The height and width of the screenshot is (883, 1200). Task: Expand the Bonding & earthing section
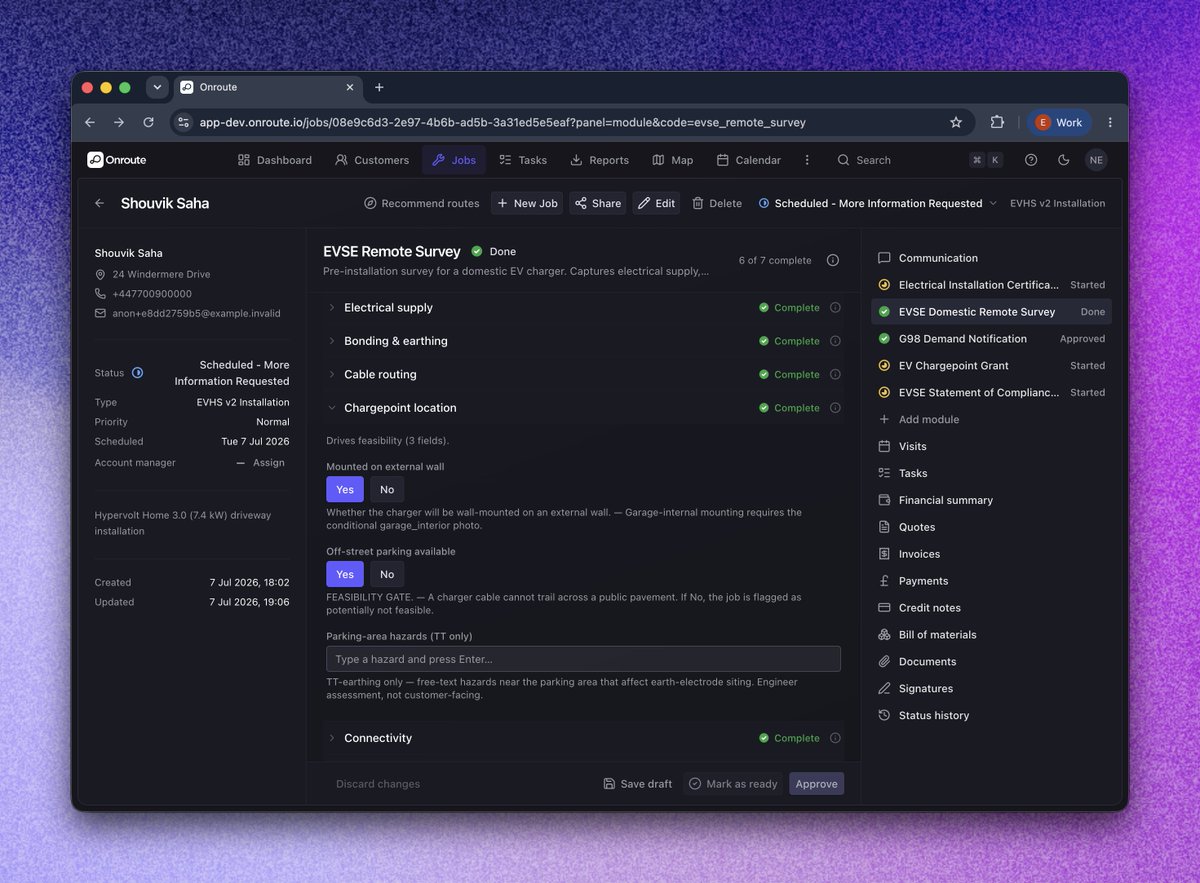[x=583, y=341]
